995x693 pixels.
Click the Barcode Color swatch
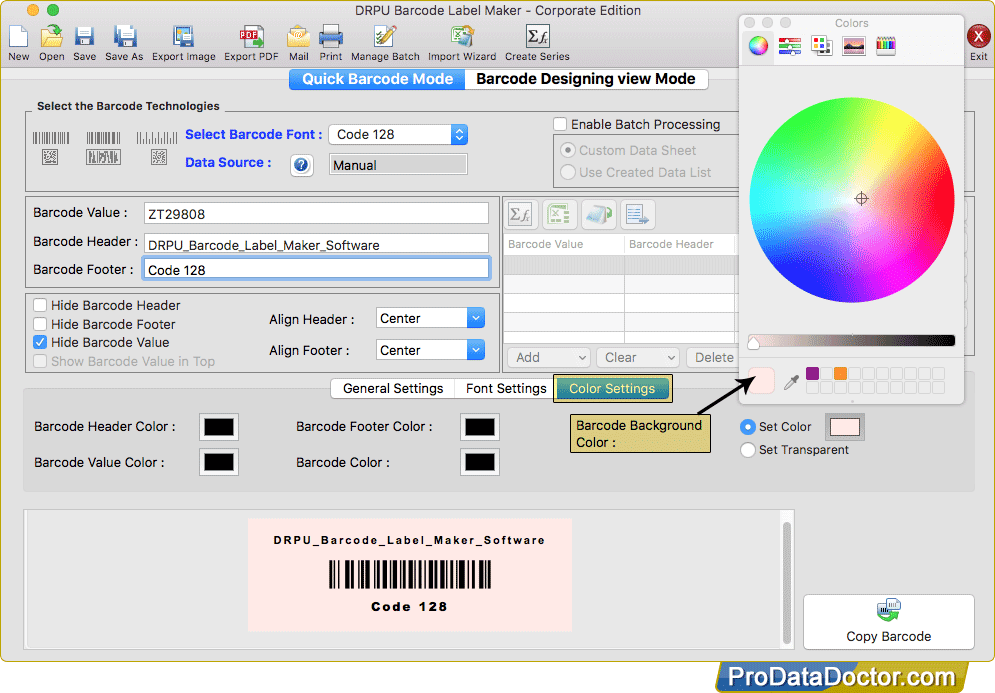click(x=480, y=462)
